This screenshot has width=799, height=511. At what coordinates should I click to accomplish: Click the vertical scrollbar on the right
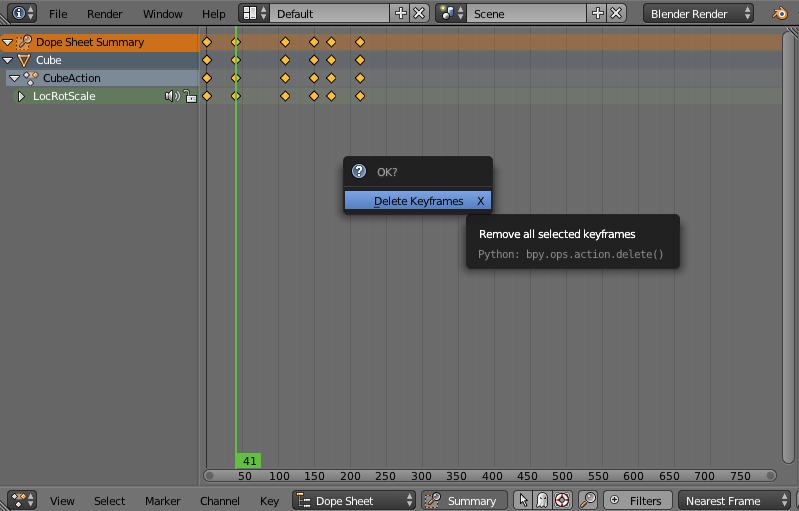pos(788,249)
